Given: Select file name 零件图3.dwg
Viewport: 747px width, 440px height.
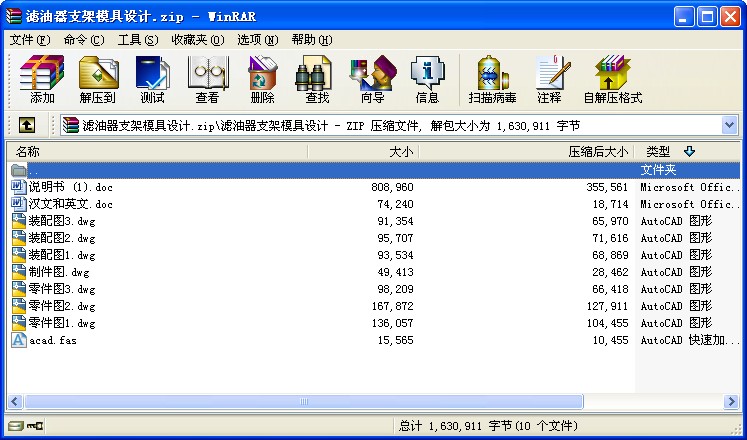Looking at the screenshot, I should tap(62, 290).
